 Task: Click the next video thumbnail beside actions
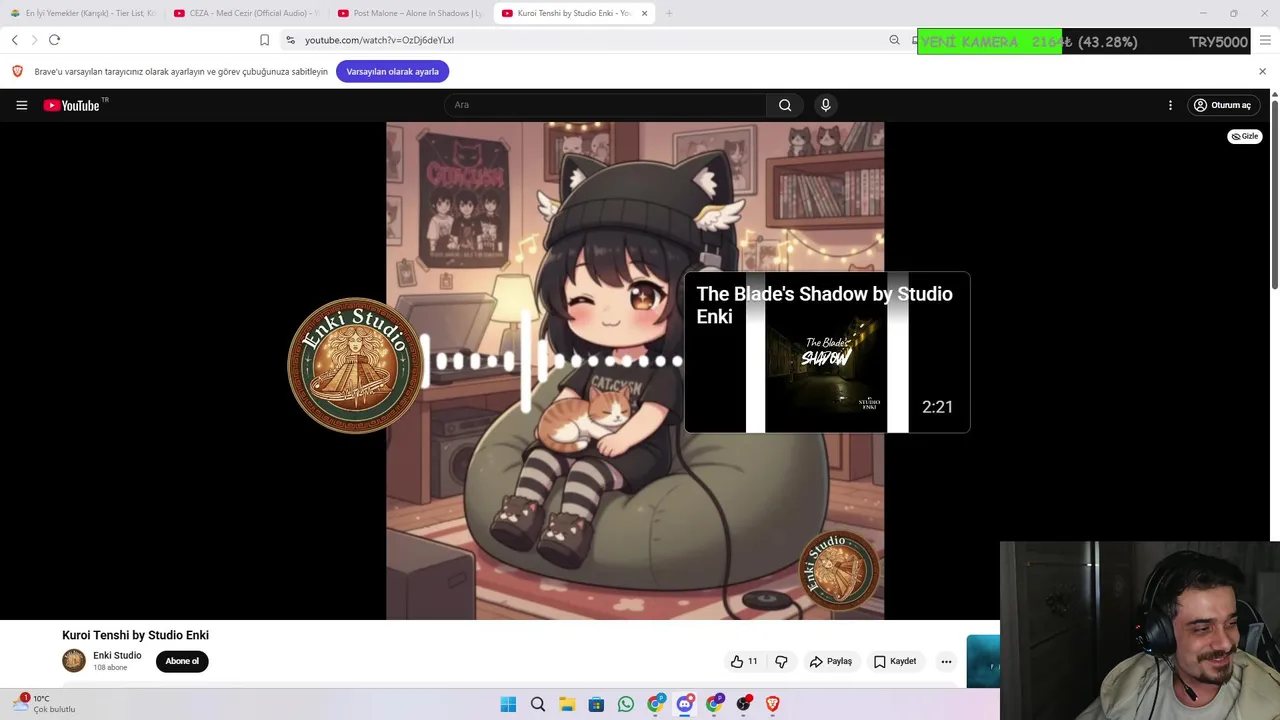point(983,661)
